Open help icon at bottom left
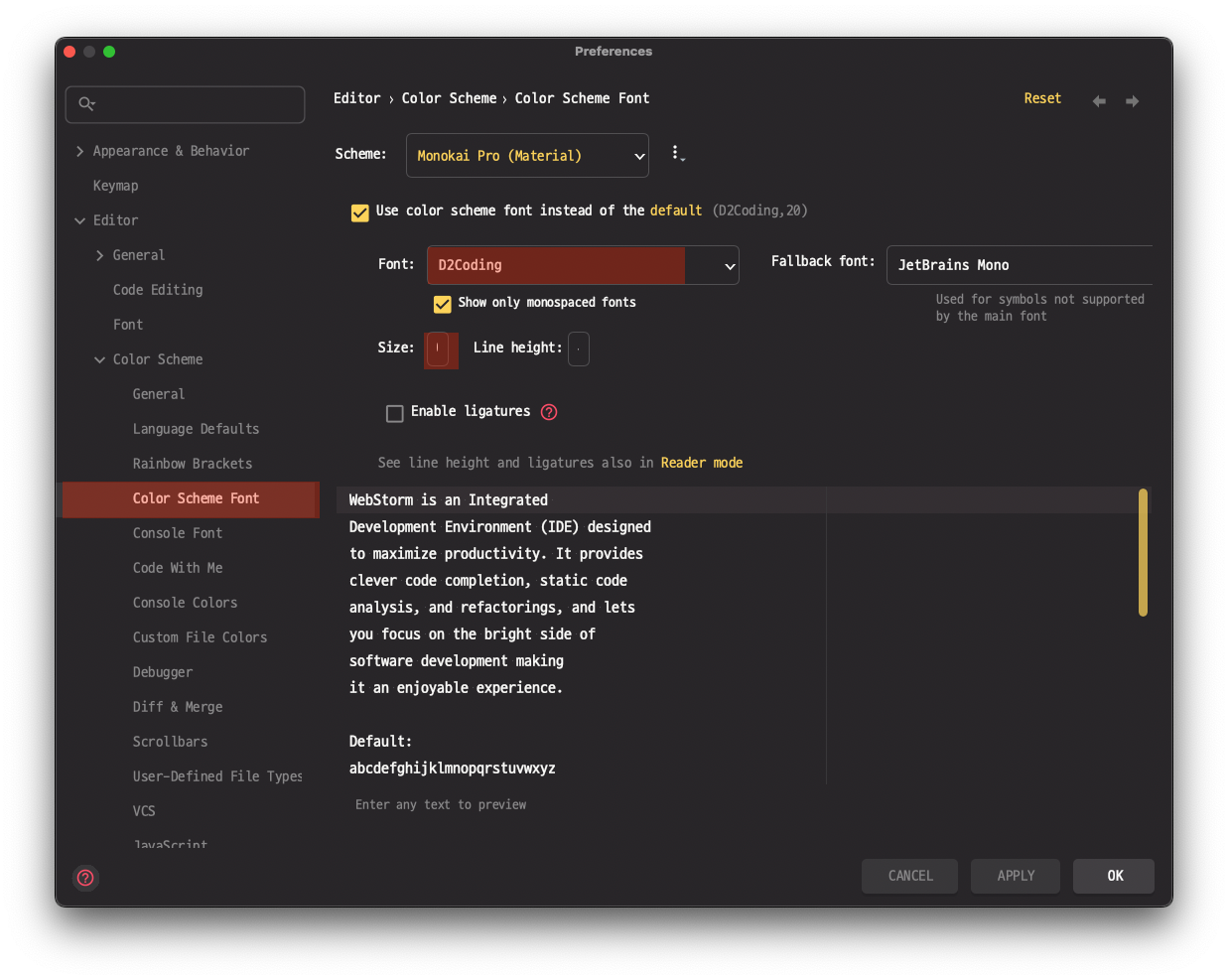 pos(85,878)
